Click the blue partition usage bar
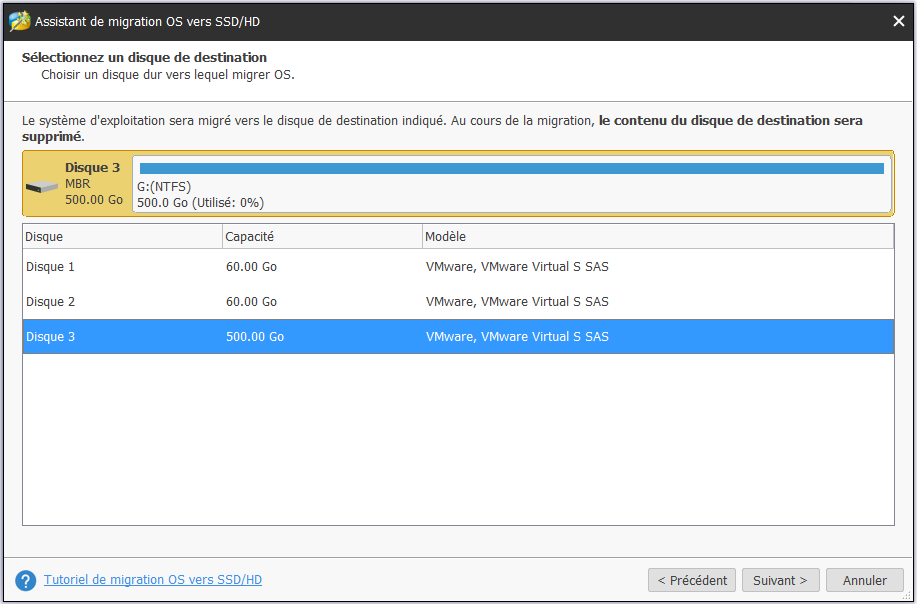The image size is (917, 604). 511,168
